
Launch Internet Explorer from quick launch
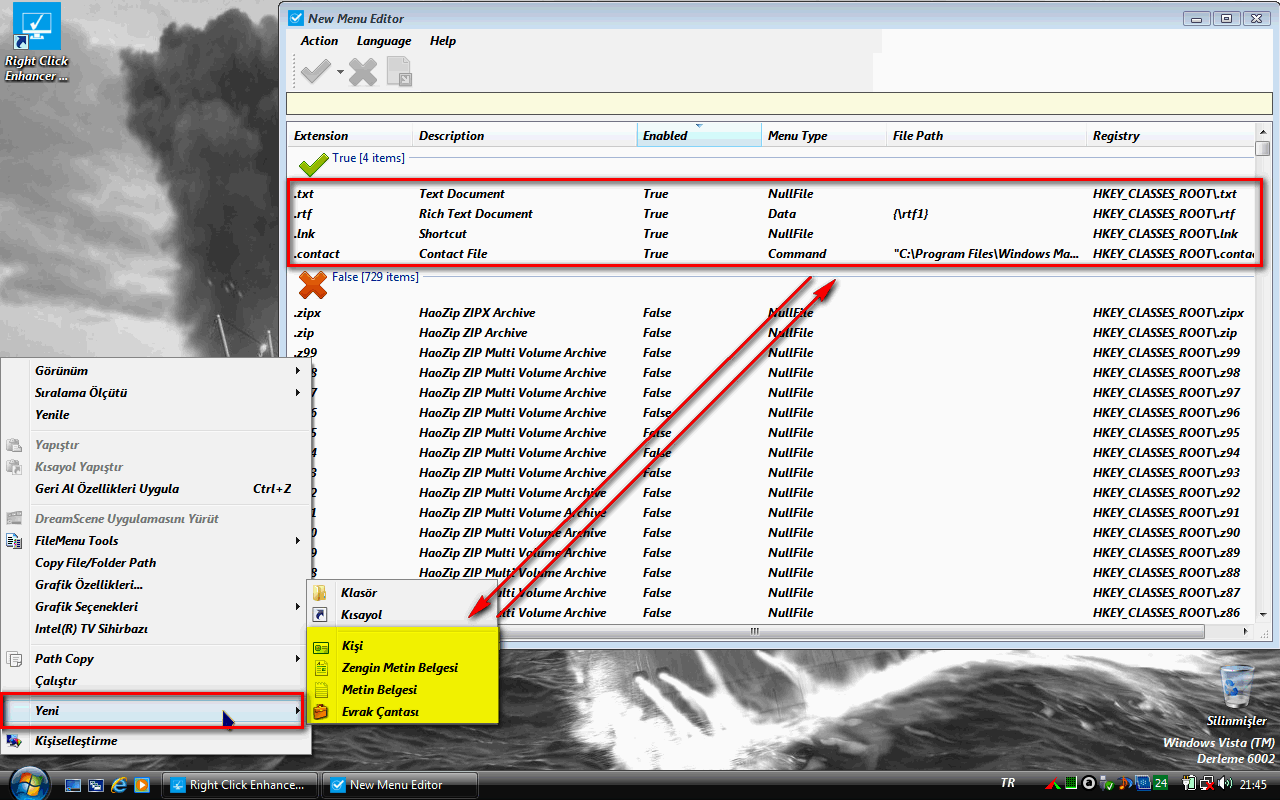119,785
